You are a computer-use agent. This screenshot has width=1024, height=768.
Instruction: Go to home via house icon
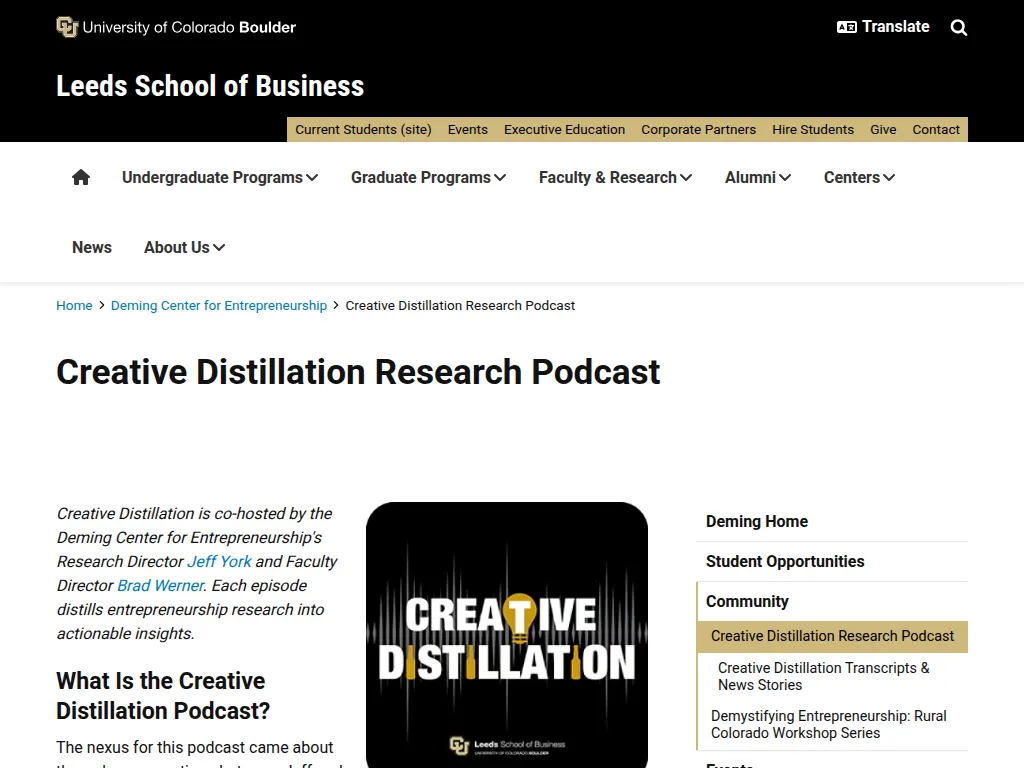pos(81,177)
